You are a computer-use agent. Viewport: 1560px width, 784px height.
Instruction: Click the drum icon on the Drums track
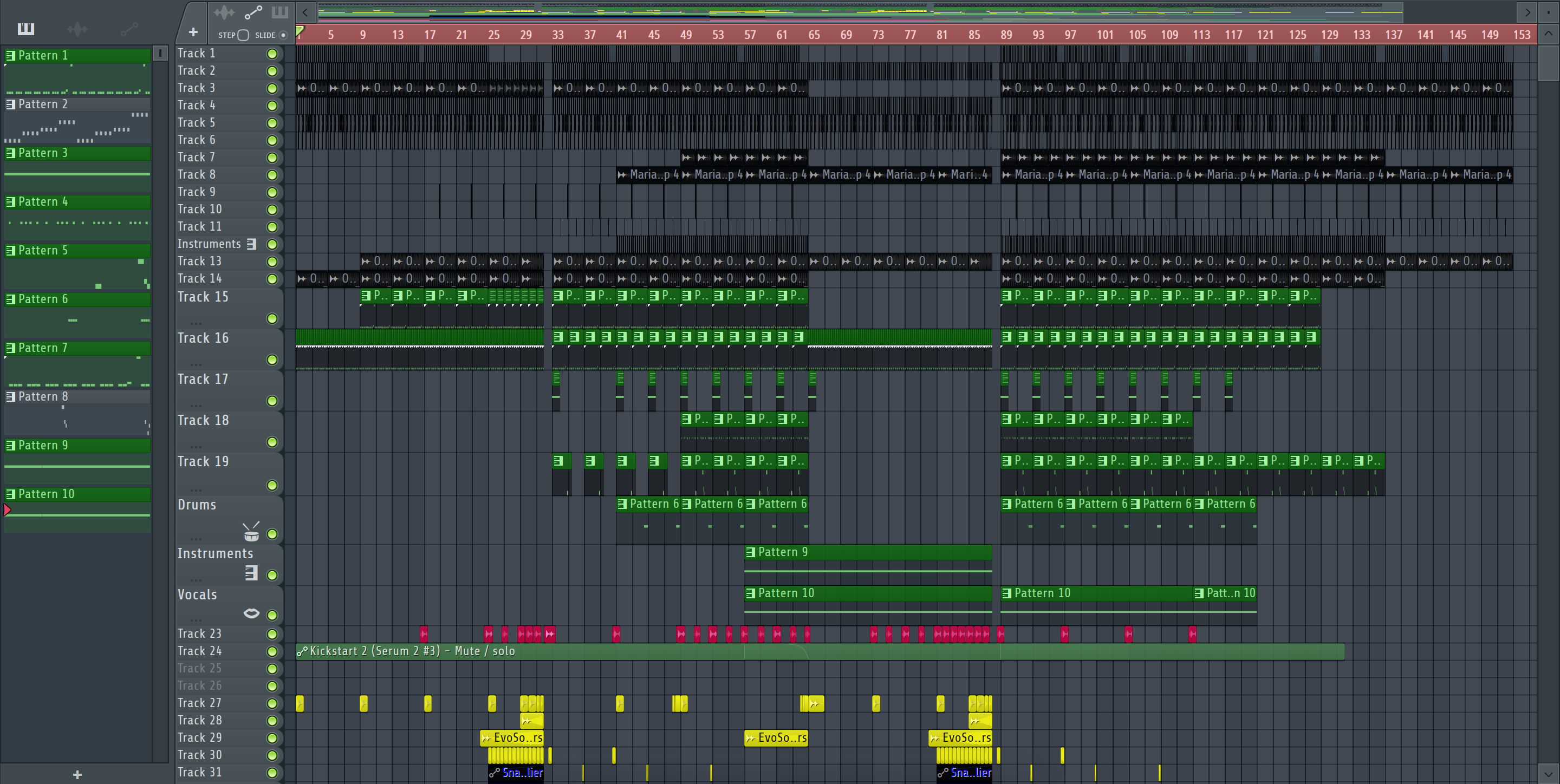pyautogui.click(x=251, y=532)
